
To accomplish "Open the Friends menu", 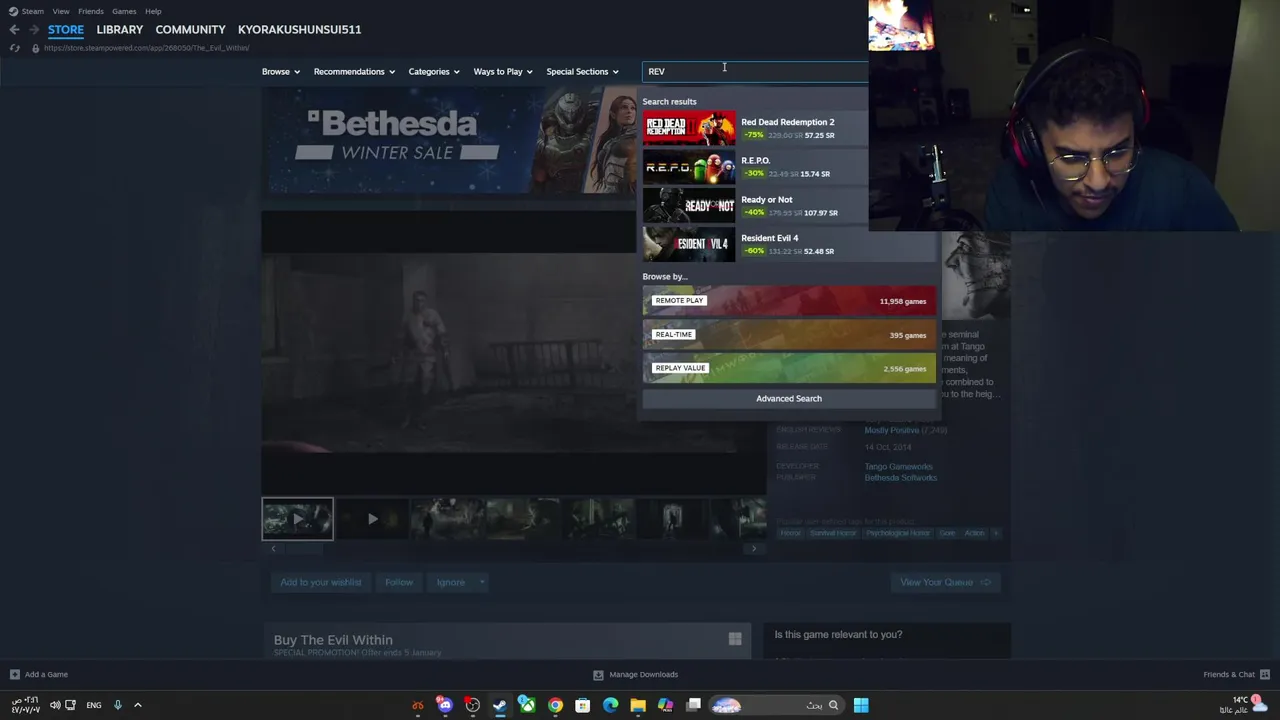I will click(x=91, y=11).
